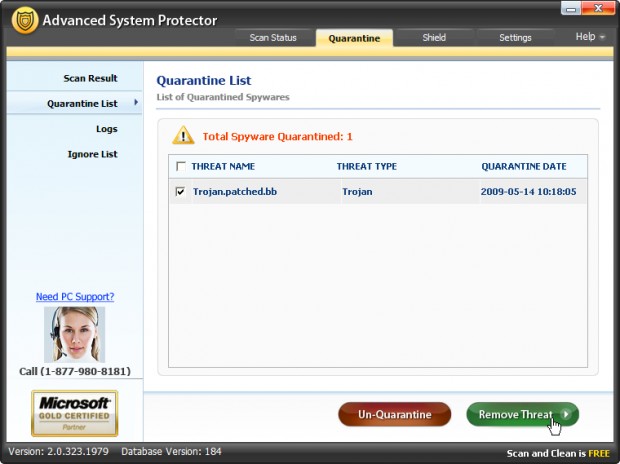The height and width of the screenshot is (464, 620).
Task: Click the yellow warning triangle icon
Action: (183, 135)
